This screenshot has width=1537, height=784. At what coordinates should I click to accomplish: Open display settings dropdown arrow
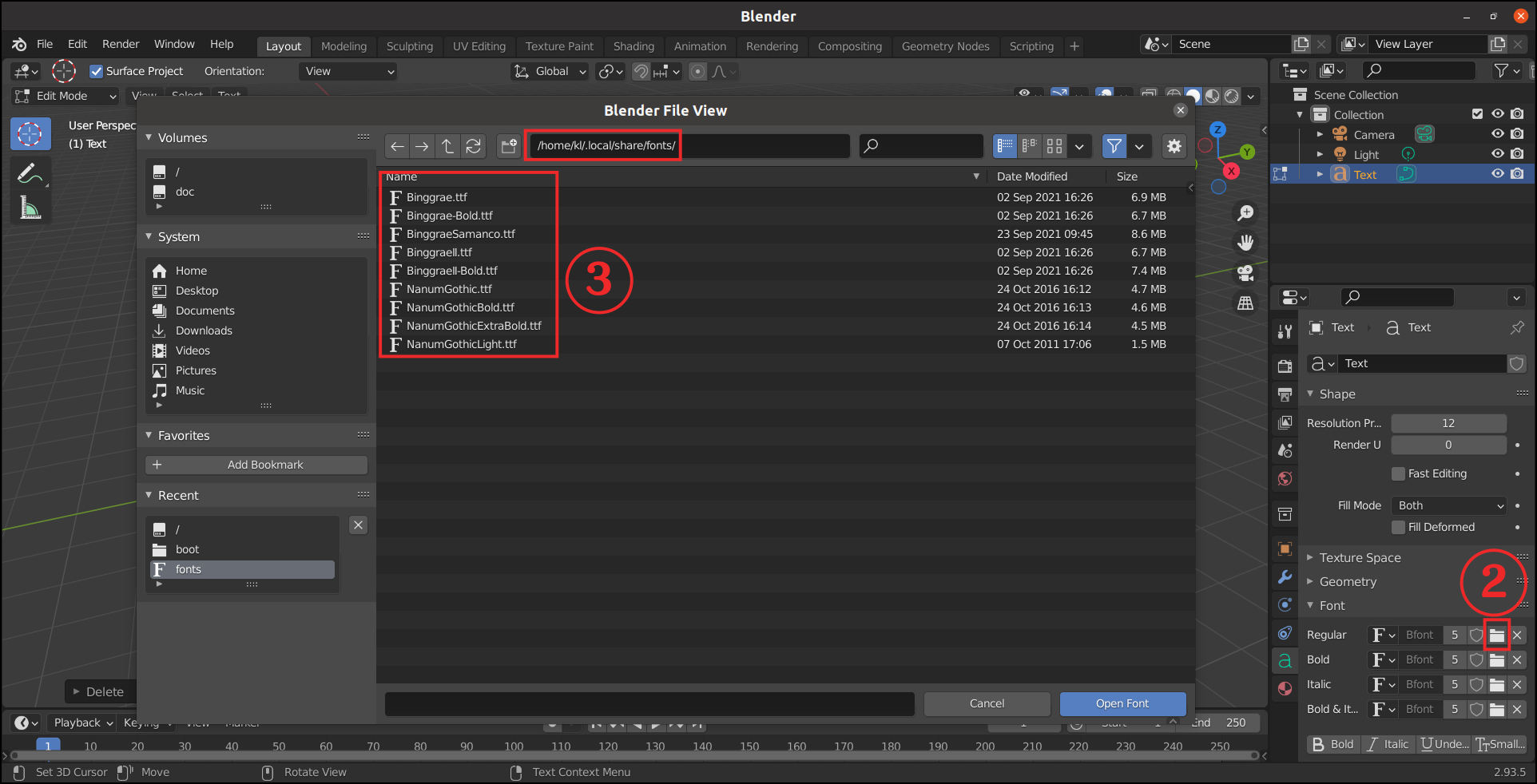pos(1079,146)
